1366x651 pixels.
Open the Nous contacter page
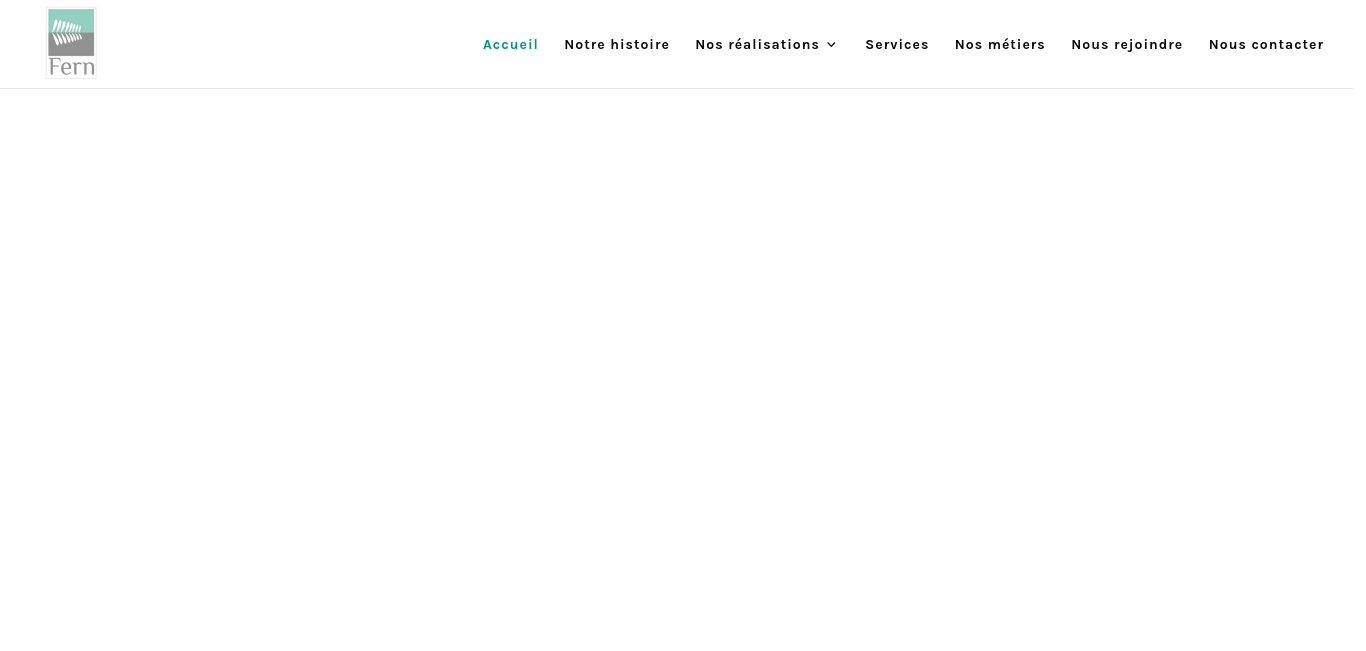(x=1265, y=45)
